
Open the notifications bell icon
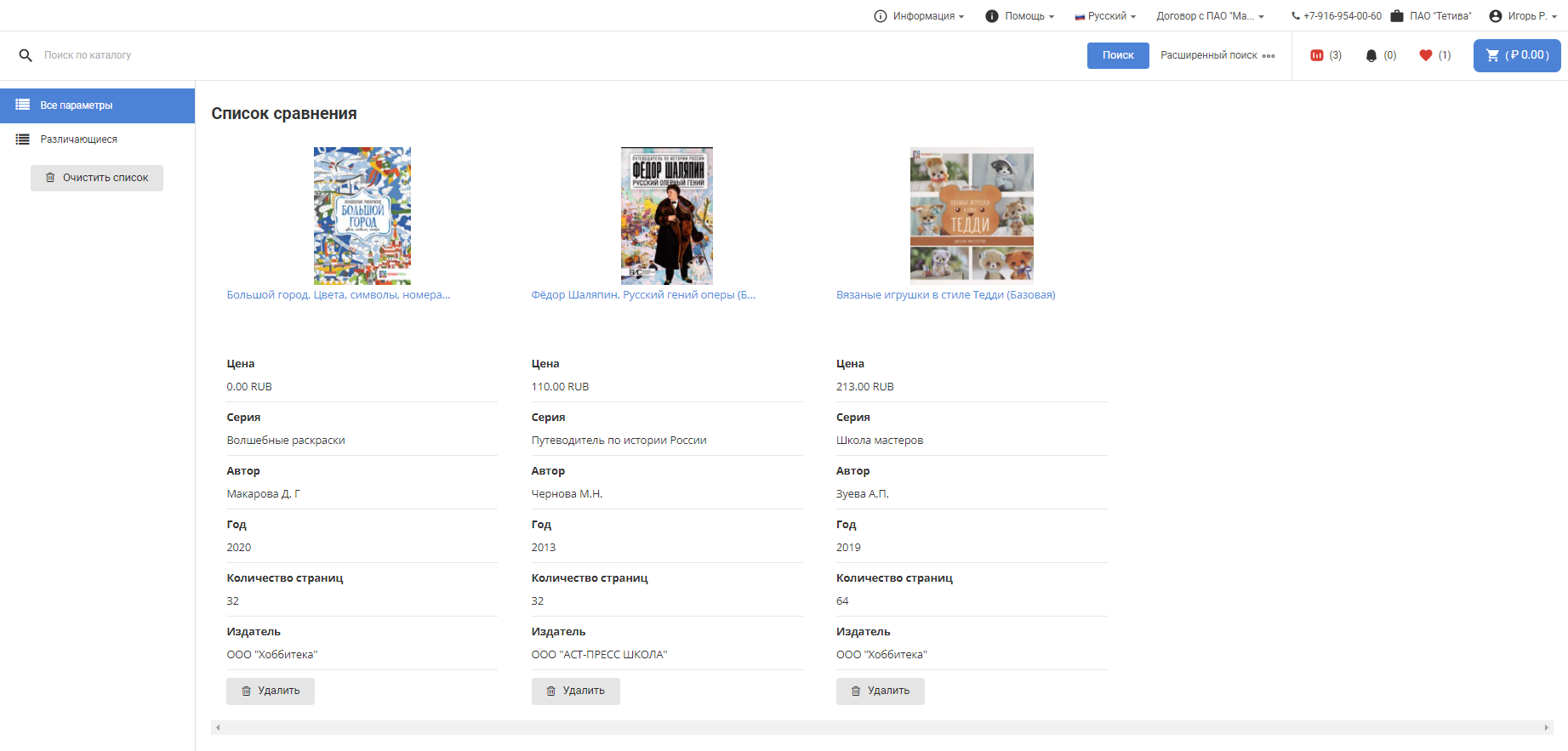click(x=1371, y=55)
